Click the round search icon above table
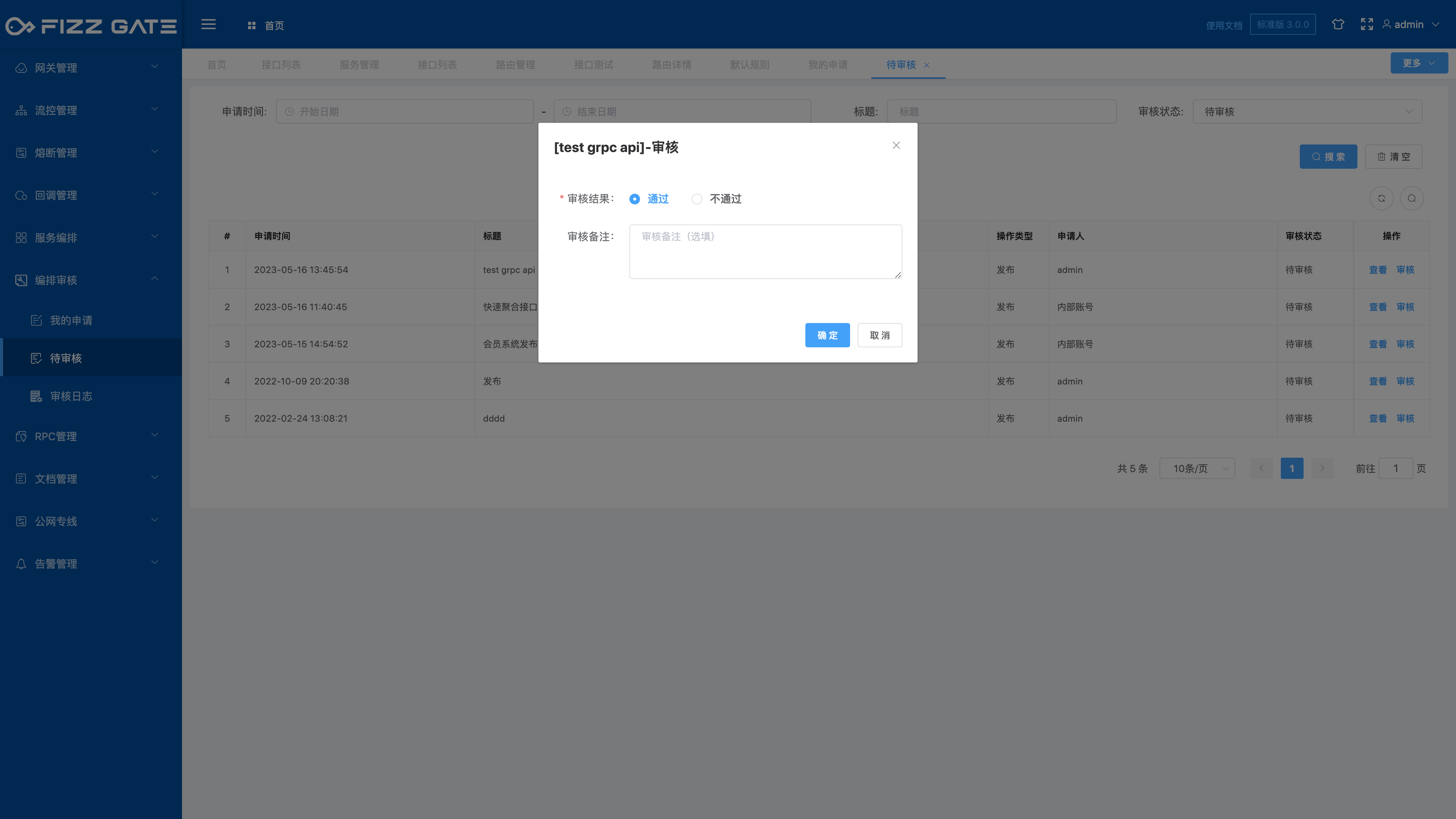 [1411, 198]
